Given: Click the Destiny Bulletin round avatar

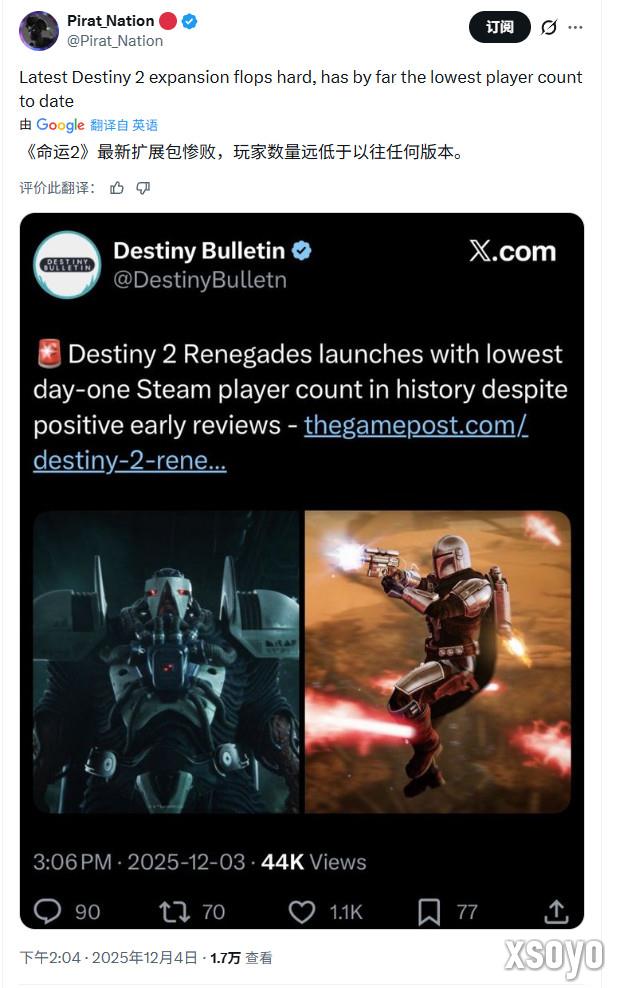Looking at the screenshot, I should pyautogui.click(x=67, y=264).
